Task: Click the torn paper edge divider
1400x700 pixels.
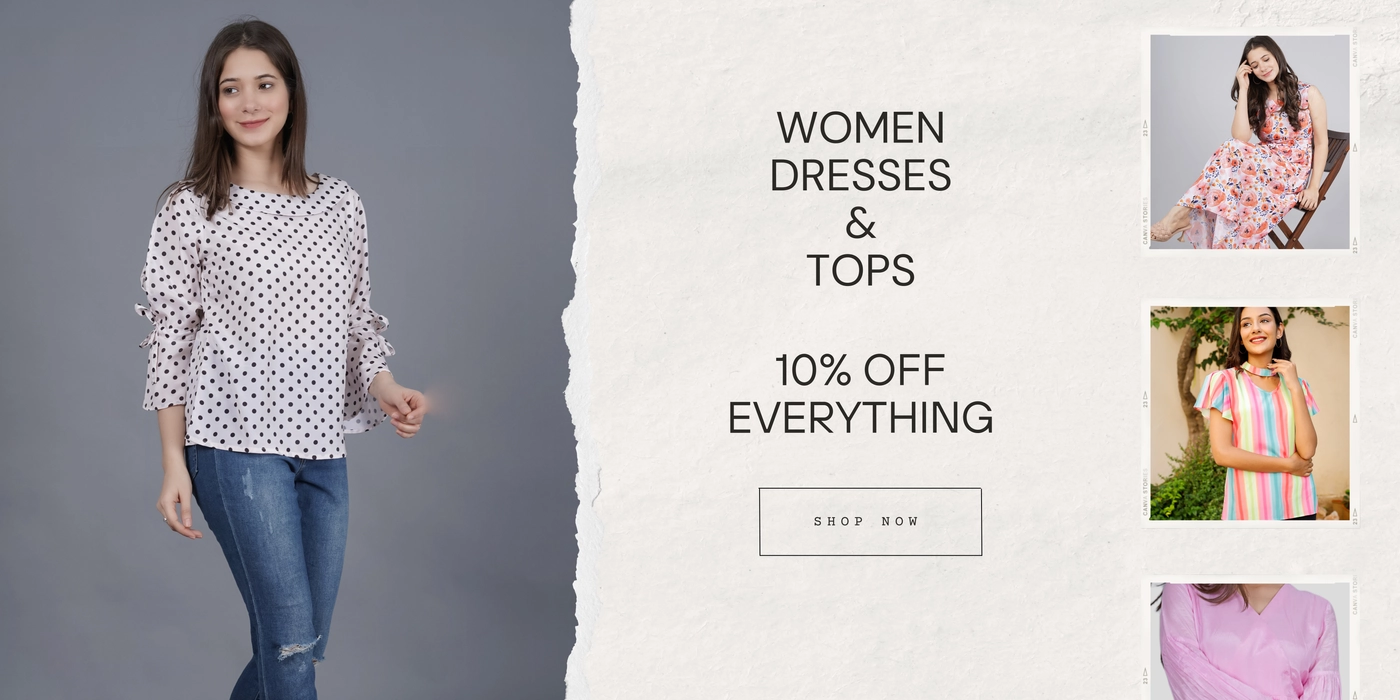Action: pos(578,350)
